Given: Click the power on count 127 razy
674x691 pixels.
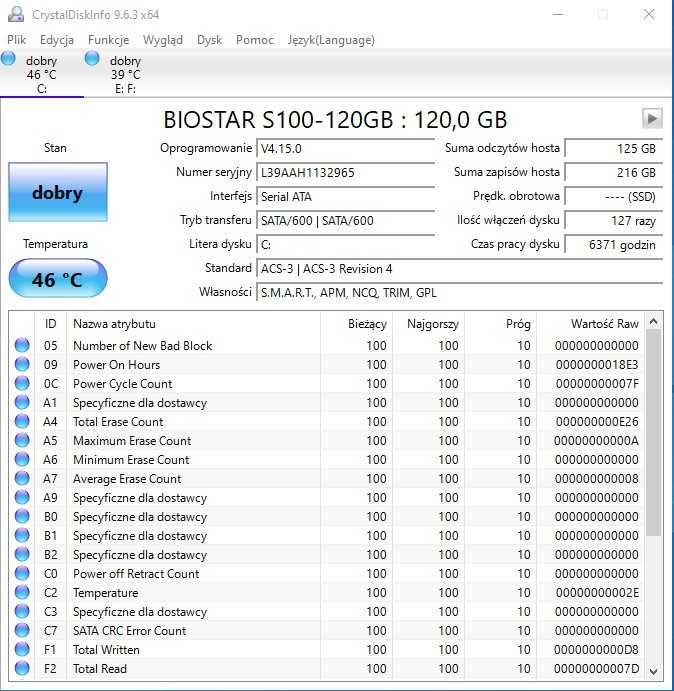Looking at the screenshot, I should (614, 220).
